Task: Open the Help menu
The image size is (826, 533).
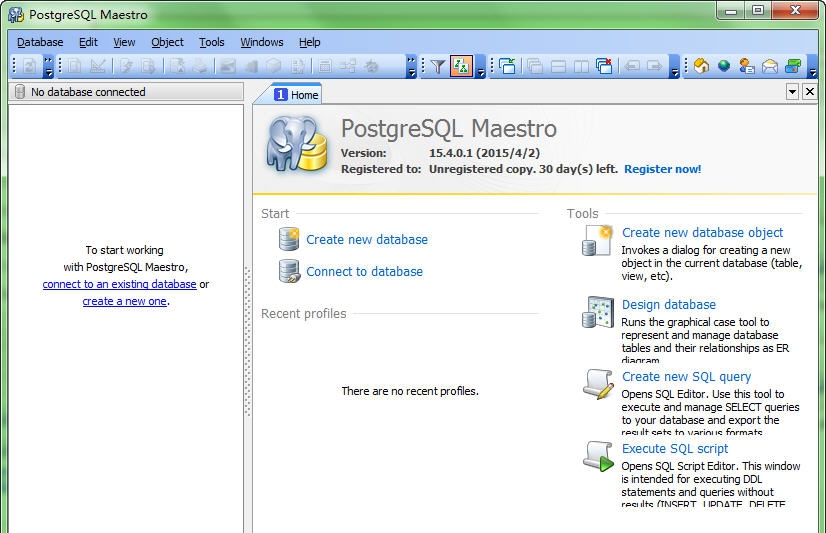Action: pyautogui.click(x=309, y=42)
